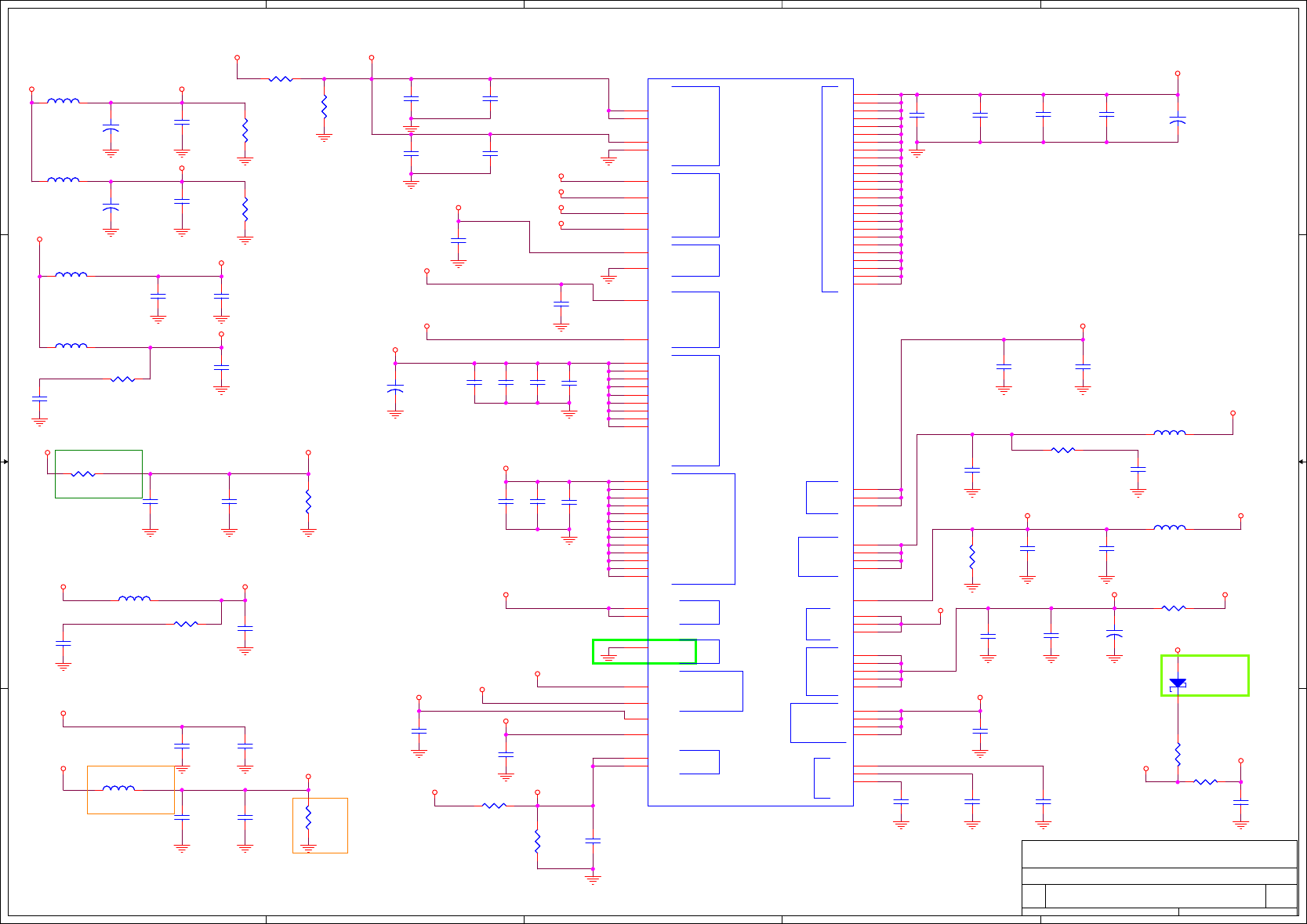Click the large blue IC component outline
Viewport: 1307px width, 924px height.
[750, 442]
